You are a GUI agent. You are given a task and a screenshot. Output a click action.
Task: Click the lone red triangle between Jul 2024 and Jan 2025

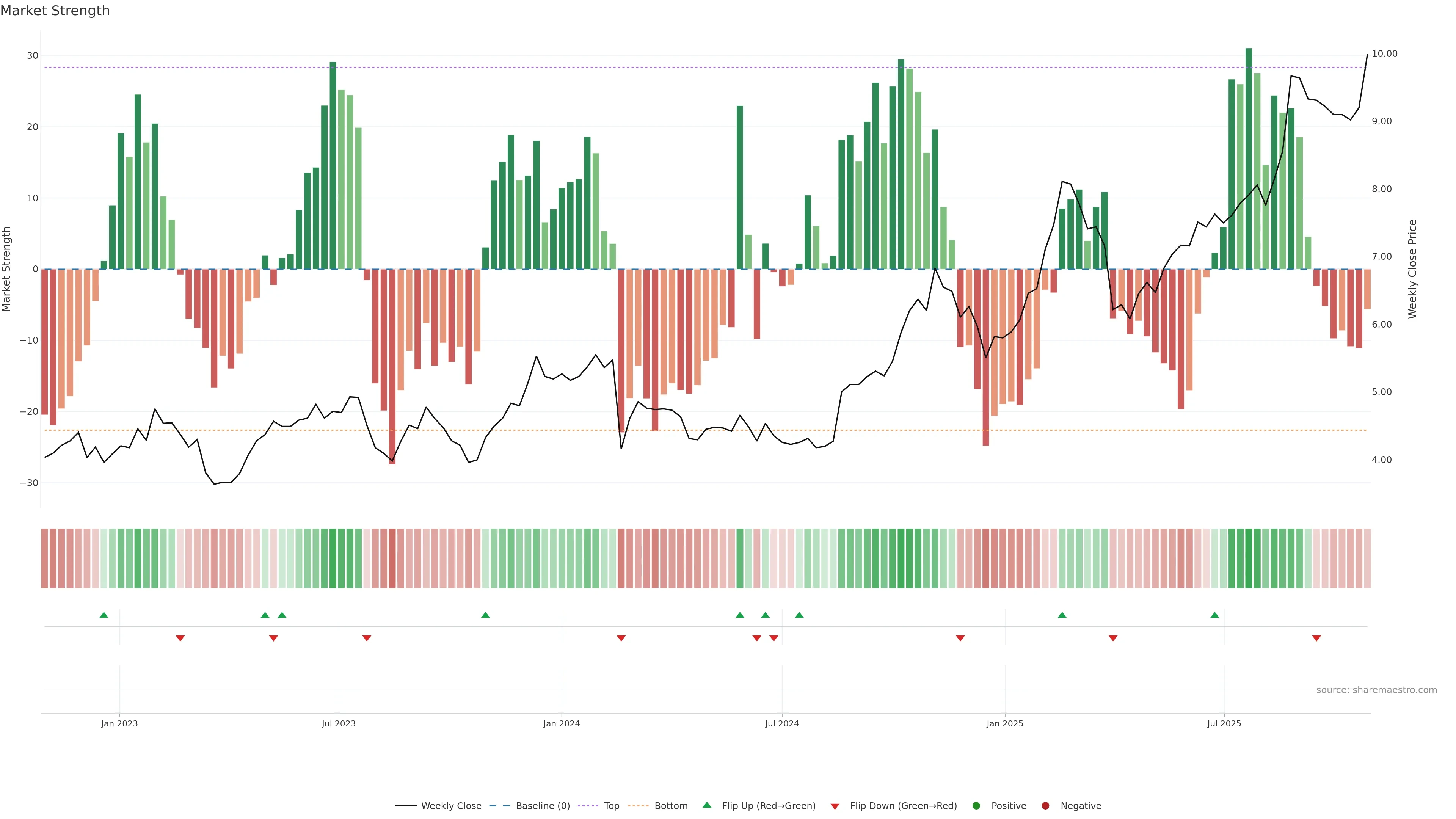pos(960,638)
